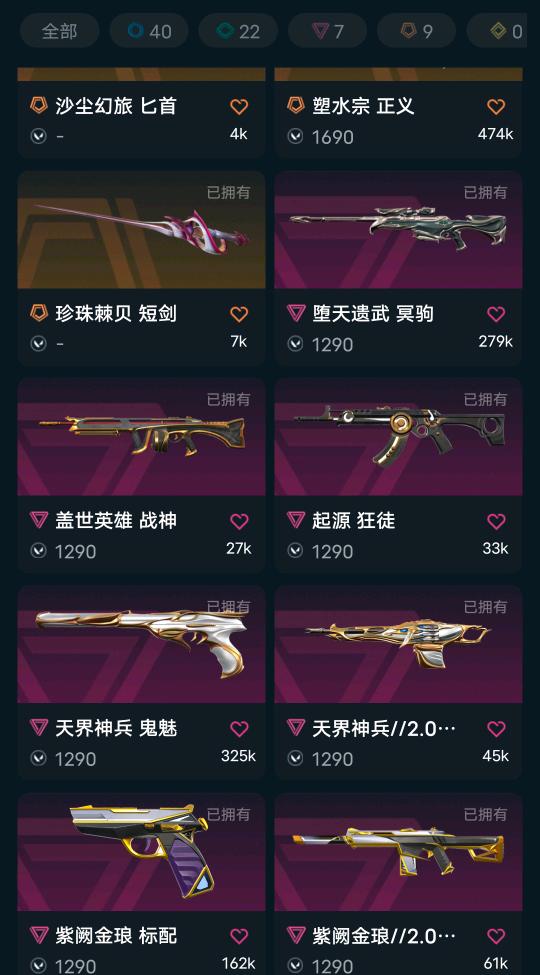Select the 全部 filter tab

click(x=60, y=30)
